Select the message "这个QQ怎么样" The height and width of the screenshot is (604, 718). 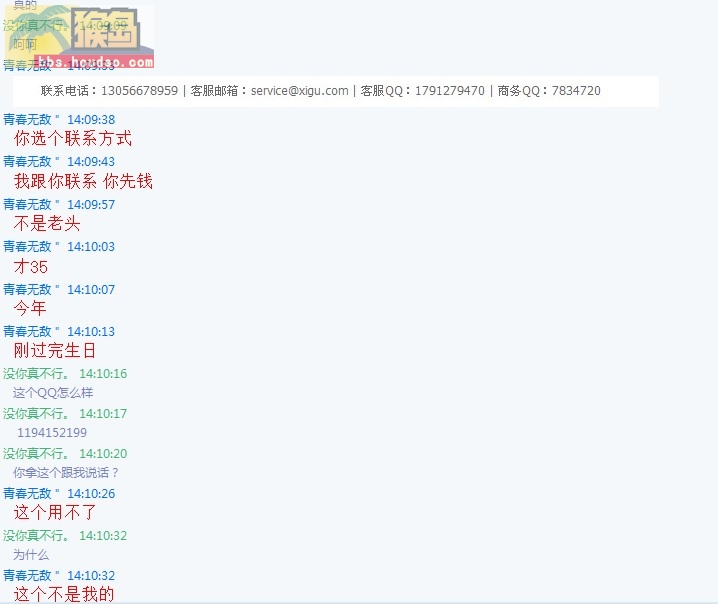pyautogui.click(x=53, y=392)
